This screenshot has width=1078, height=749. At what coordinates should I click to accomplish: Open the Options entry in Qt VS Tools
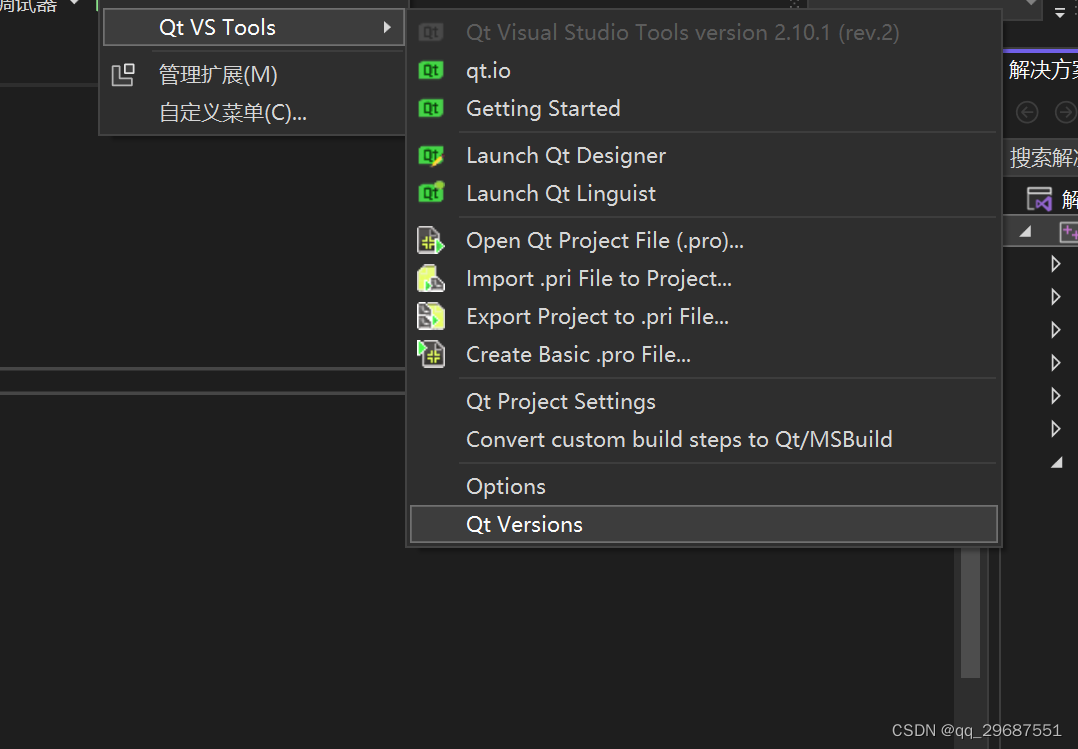505,486
